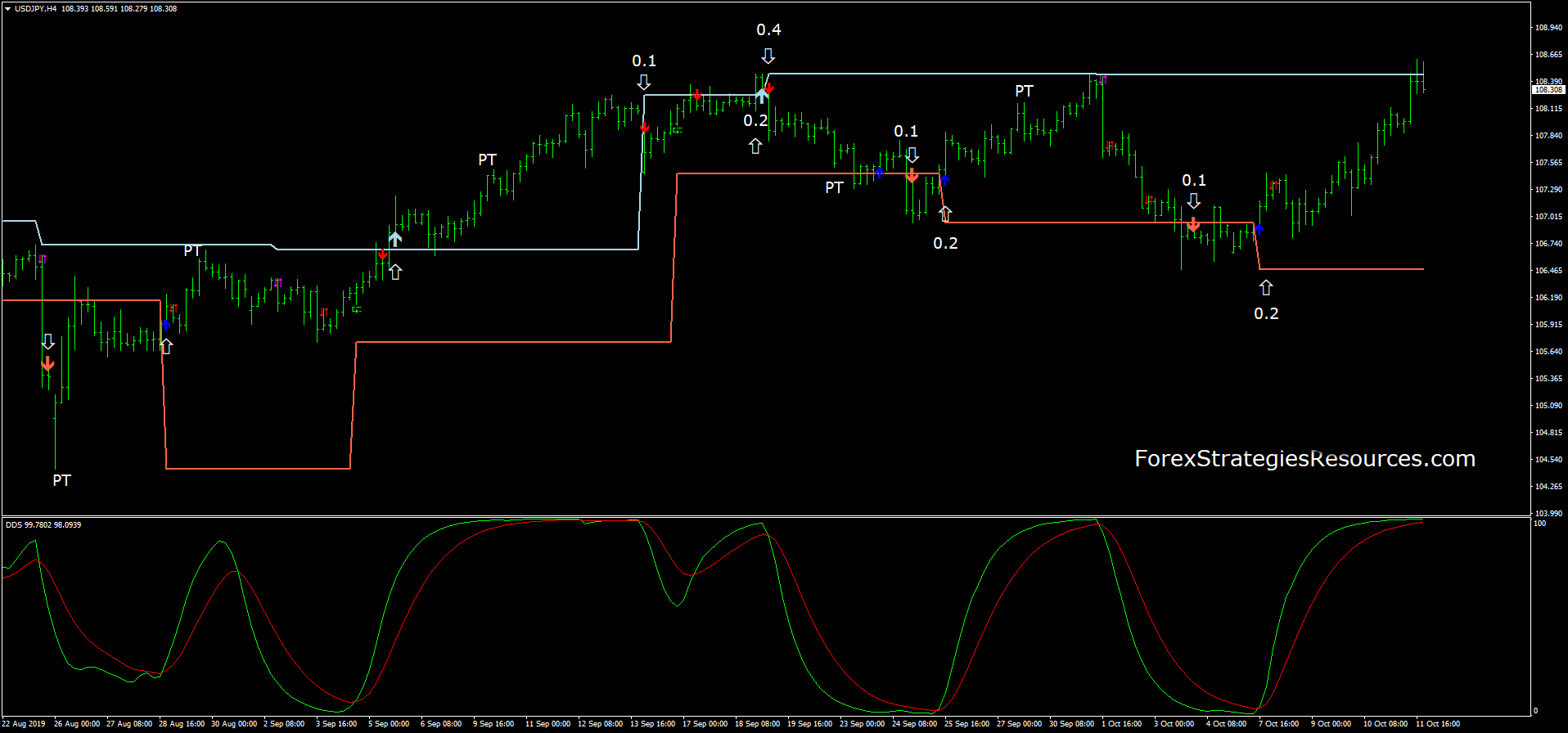Click the 4 Oct 08:00 time label
This screenshot has width=1568, height=733.
click(x=1227, y=724)
